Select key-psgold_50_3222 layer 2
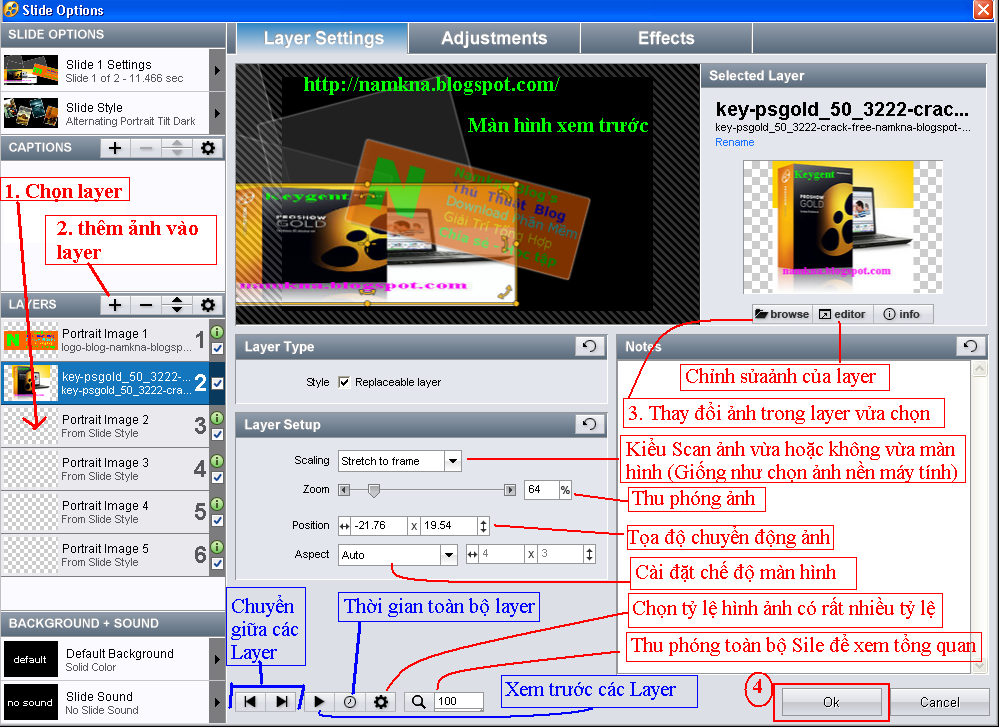This screenshot has height=728, width=999. click(105, 383)
